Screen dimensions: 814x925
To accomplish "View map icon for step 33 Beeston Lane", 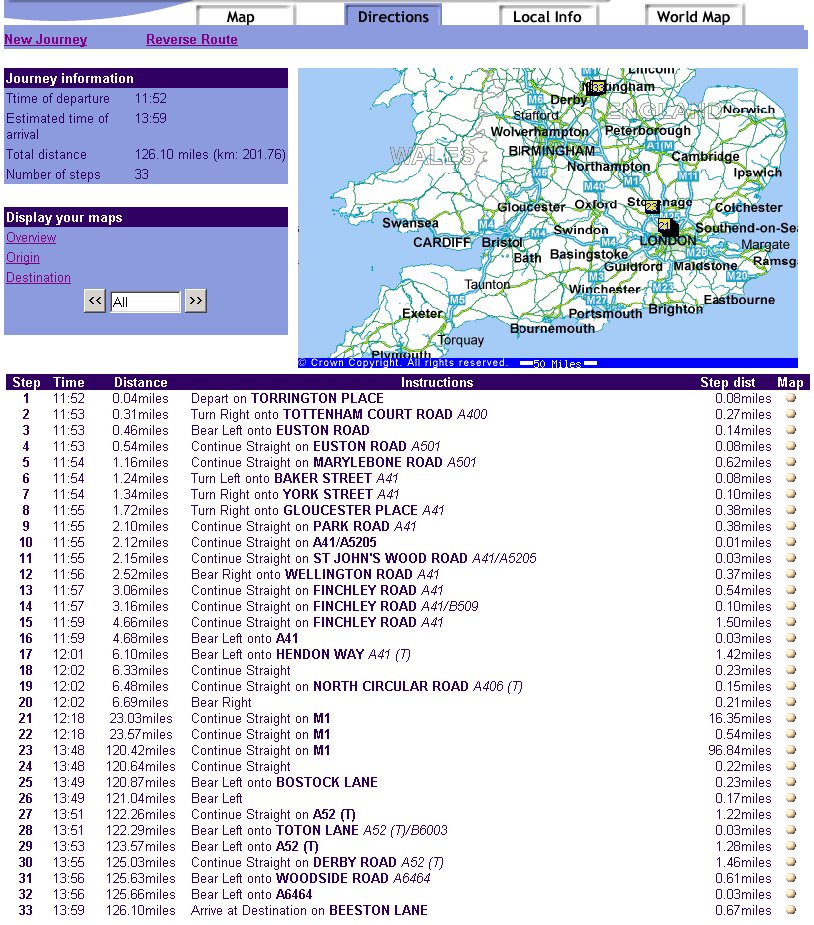I will (x=790, y=910).
